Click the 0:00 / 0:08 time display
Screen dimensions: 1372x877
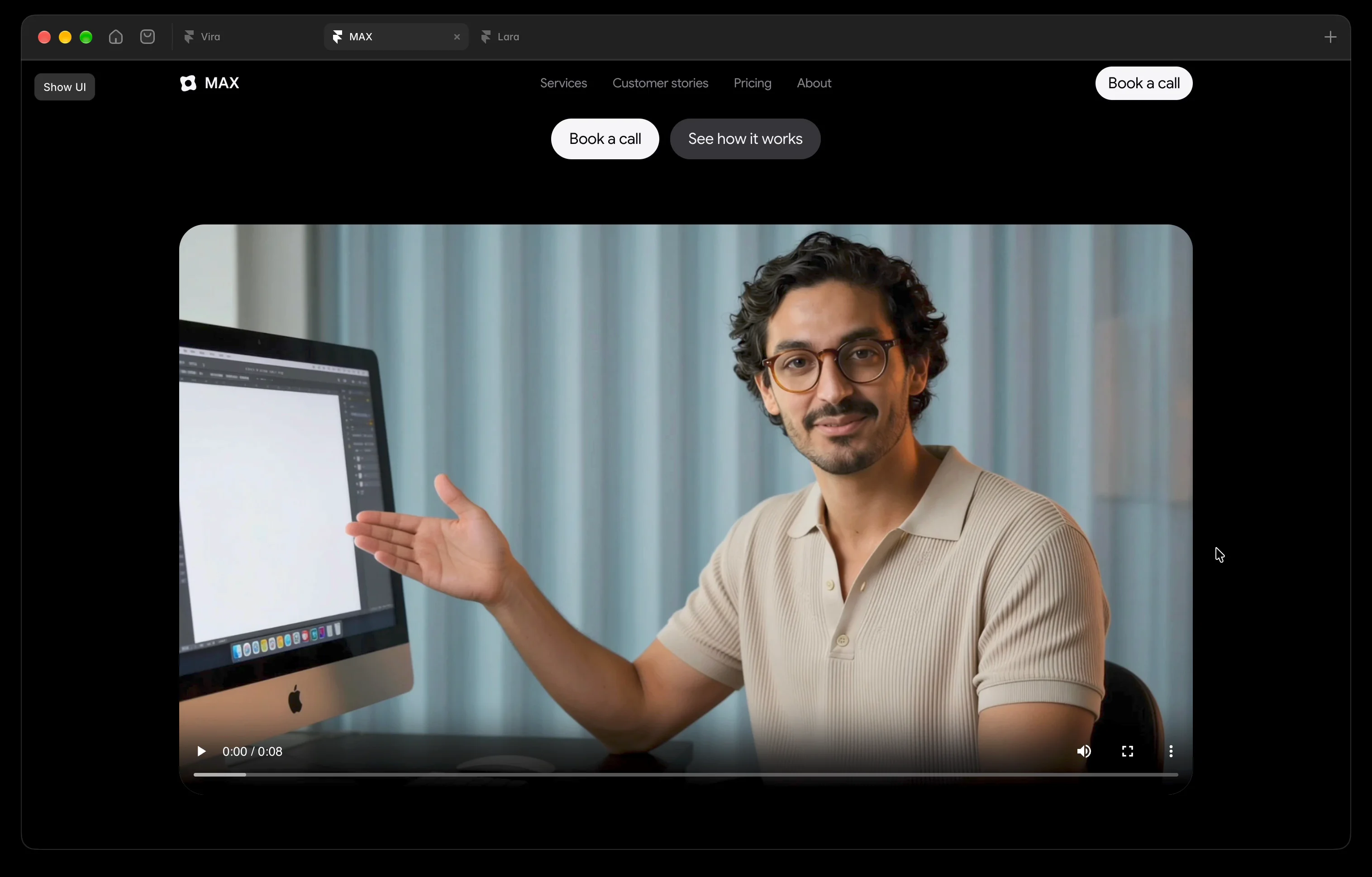click(x=252, y=752)
